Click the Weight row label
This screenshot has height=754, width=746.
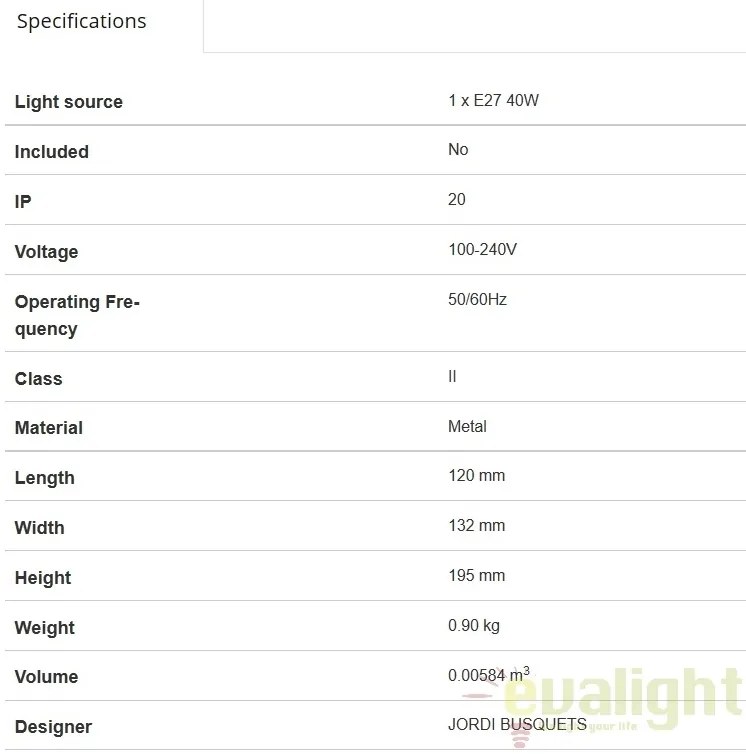[x=45, y=628]
